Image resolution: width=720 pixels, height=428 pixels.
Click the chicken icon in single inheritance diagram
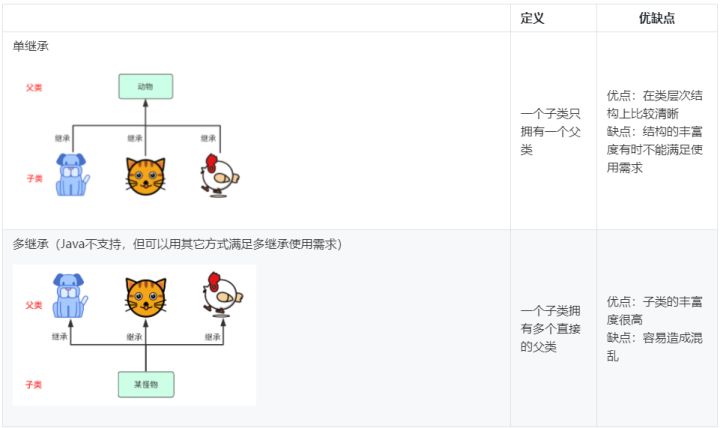pos(219,175)
